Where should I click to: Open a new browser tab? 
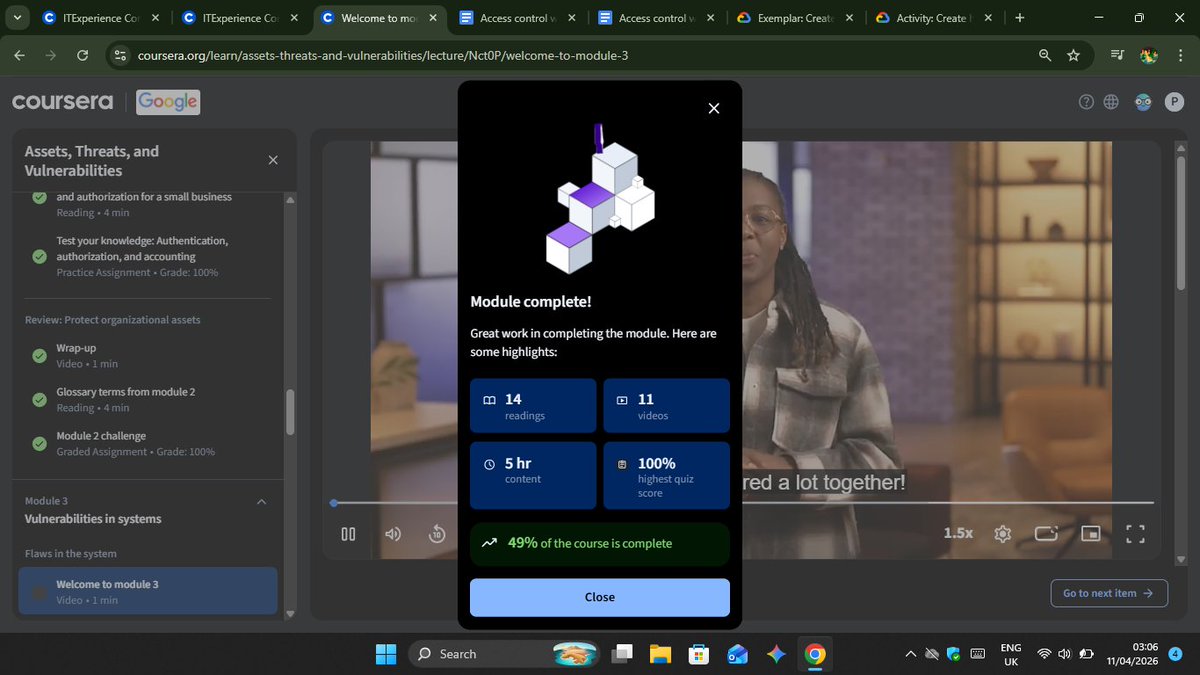point(1019,18)
